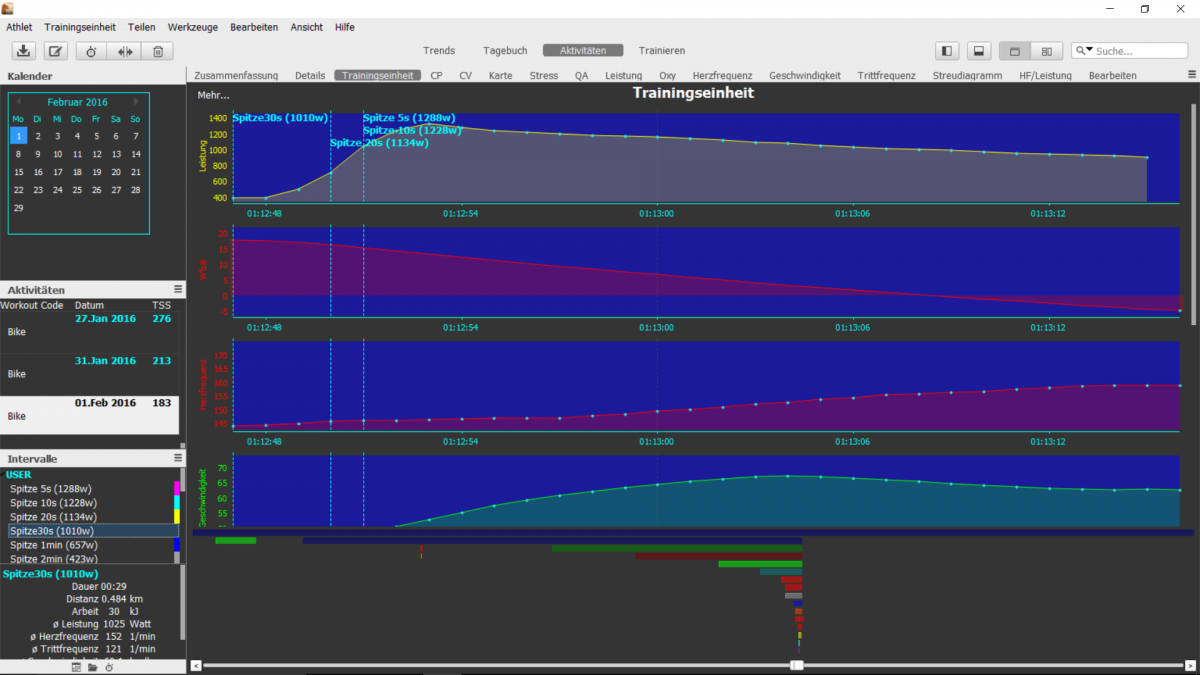Click the trash delete activity icon
Viewport: 1200px width, 675px height.
[x=158, y=51]
